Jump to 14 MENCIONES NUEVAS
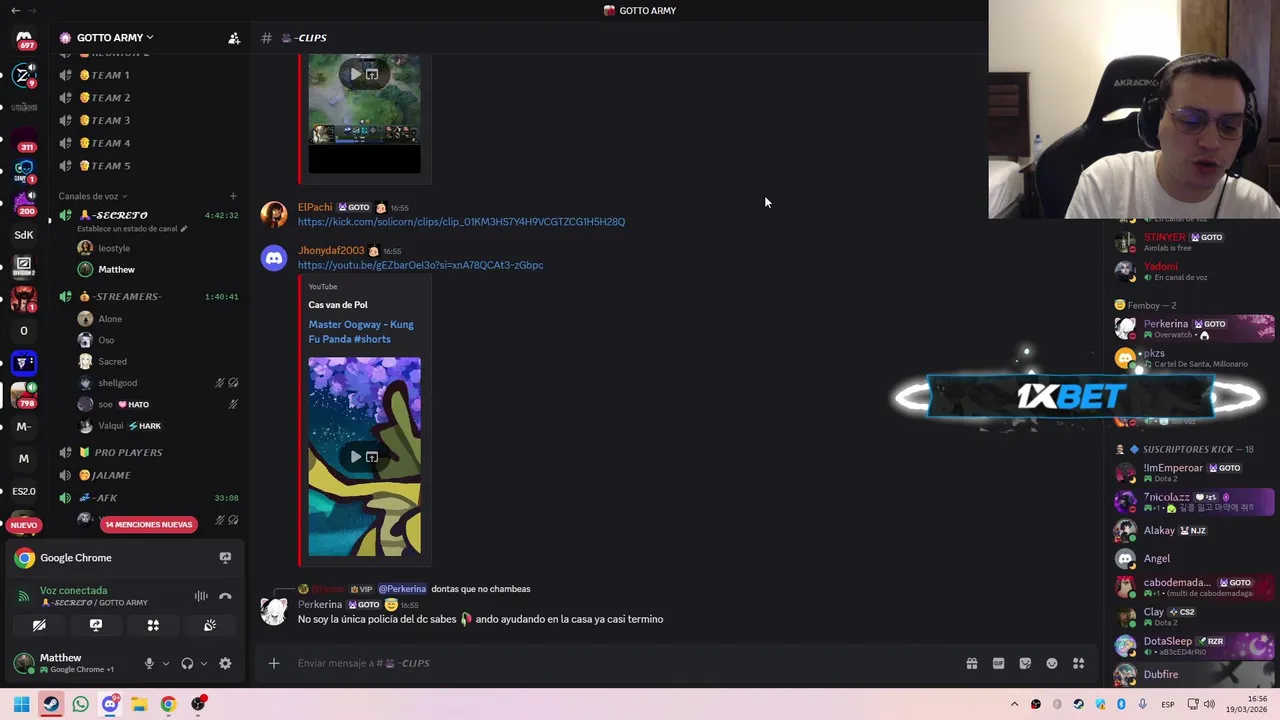 click(148, 524)
